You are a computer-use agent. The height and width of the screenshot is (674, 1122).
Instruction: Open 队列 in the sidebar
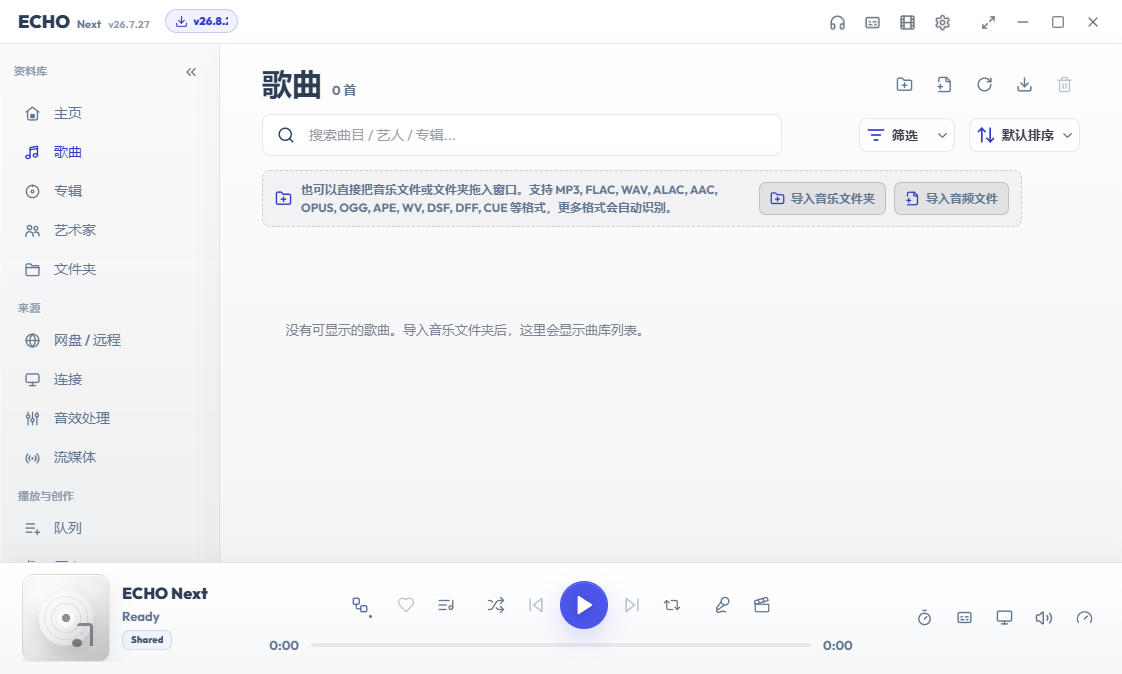point(107,528)
